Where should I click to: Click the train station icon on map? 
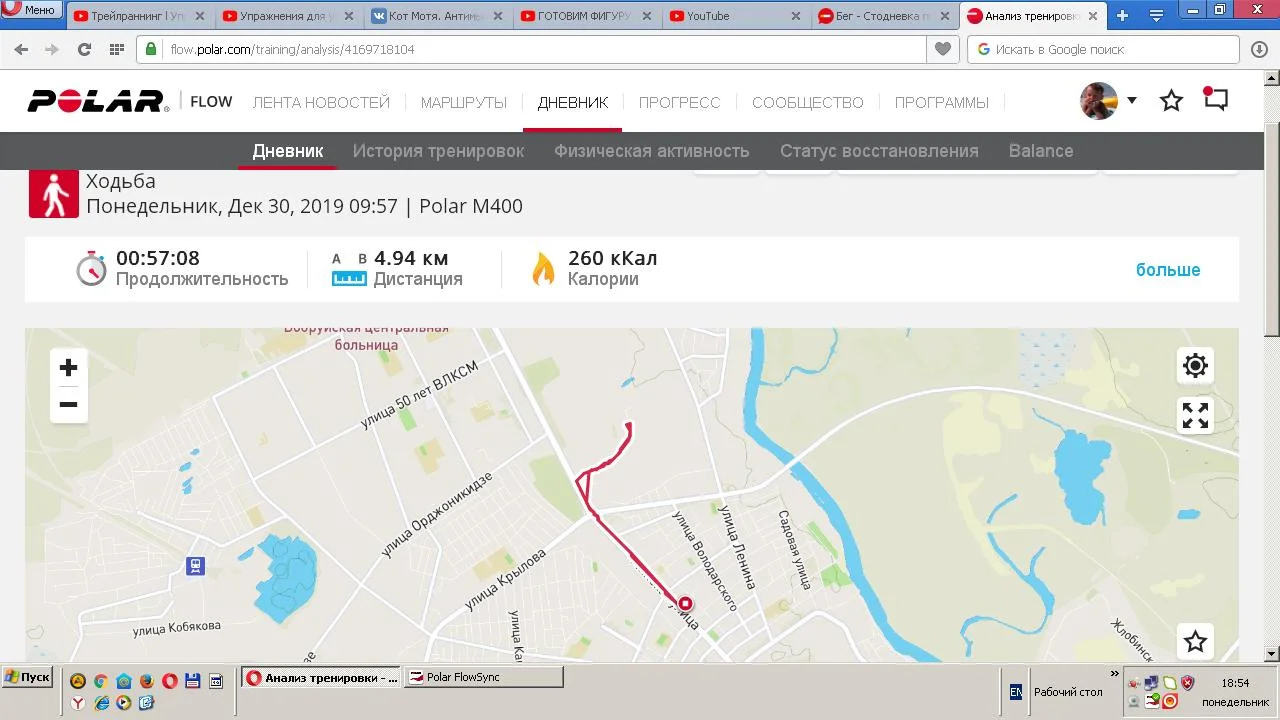(195, 566)
